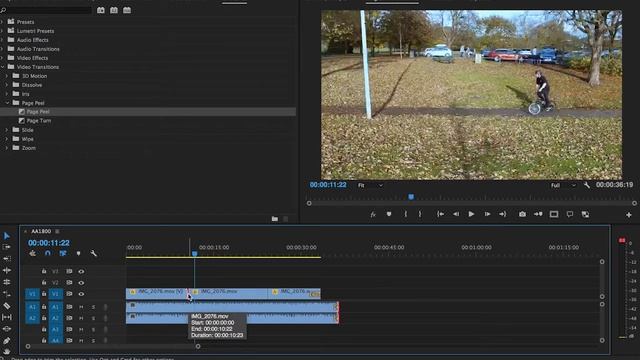Go to In point
The height and width of the screenshot is (360, 640).
[x=440, y=214]
